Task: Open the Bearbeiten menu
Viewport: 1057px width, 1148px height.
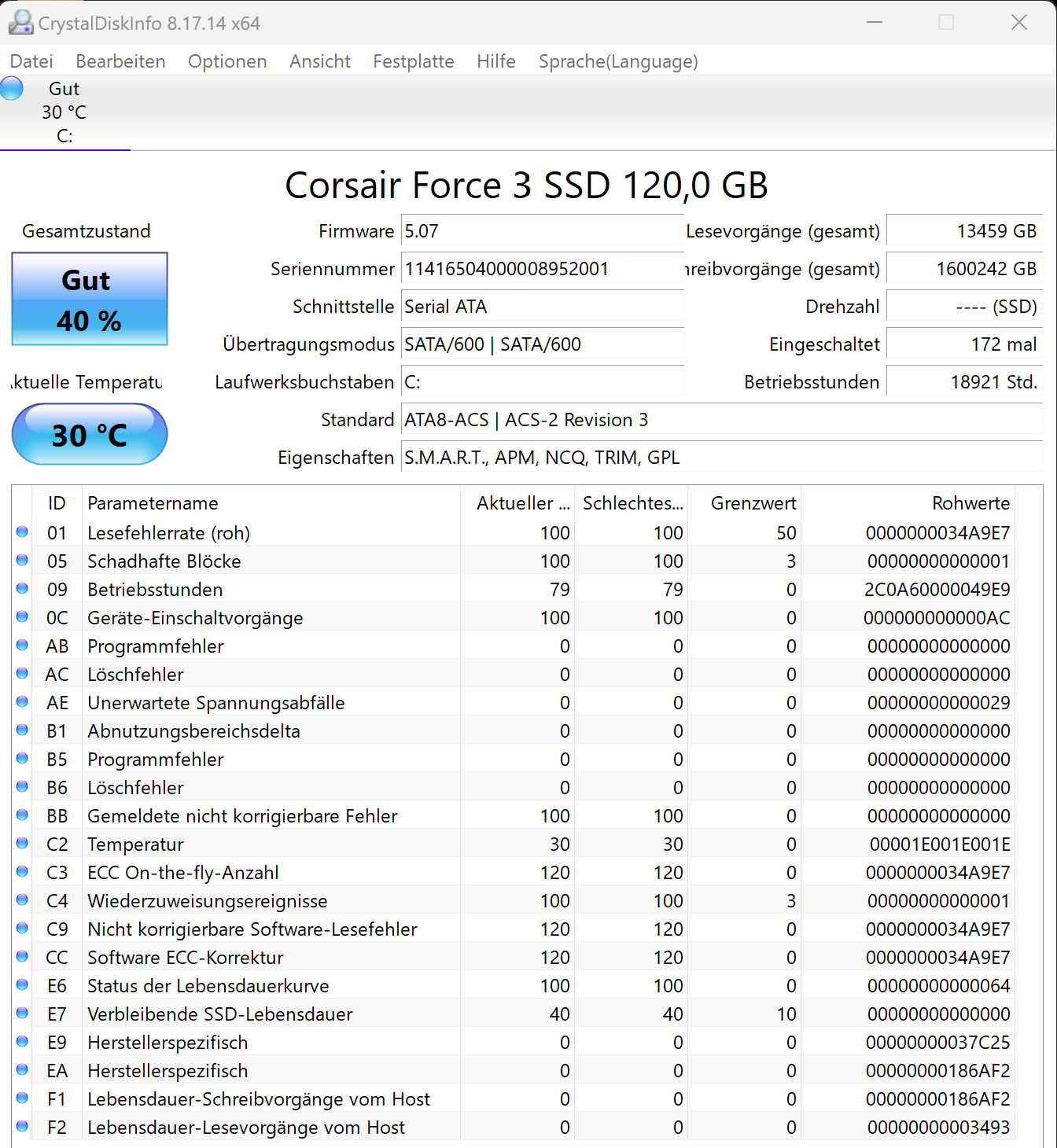Action: [120, 61]
